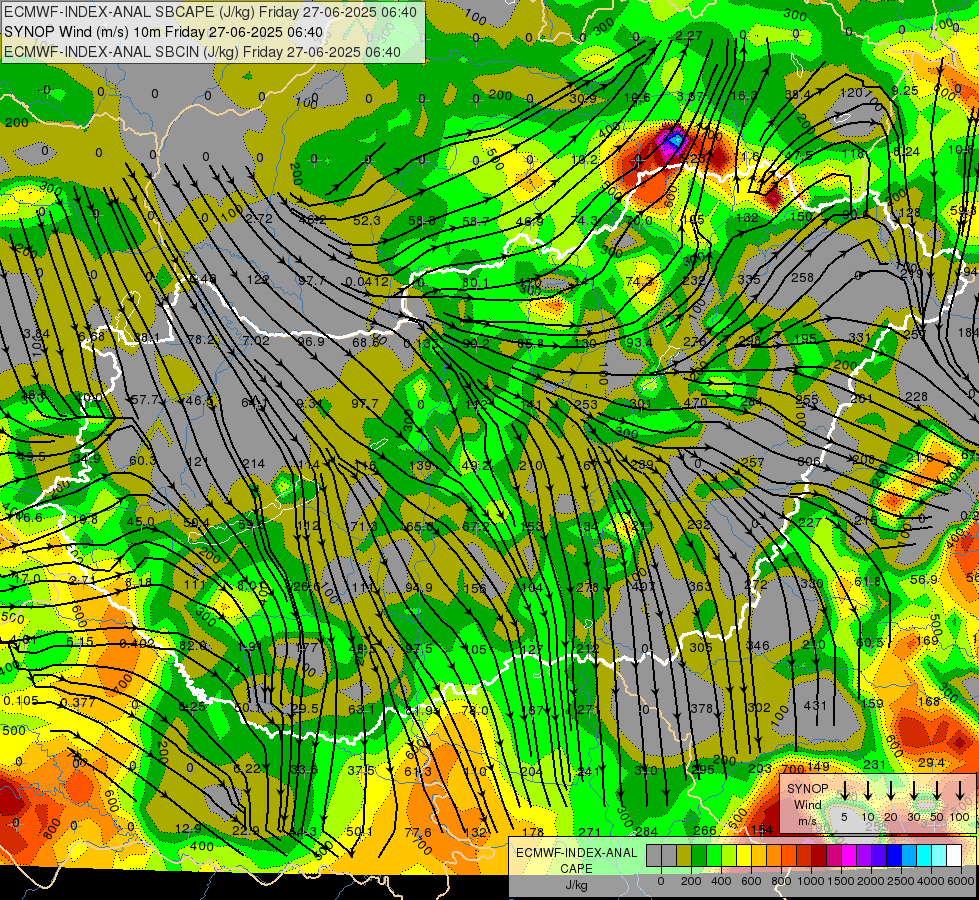Click the map value 0.105
Viewport: 979px width, 900px height.
(x=21, y=701)
